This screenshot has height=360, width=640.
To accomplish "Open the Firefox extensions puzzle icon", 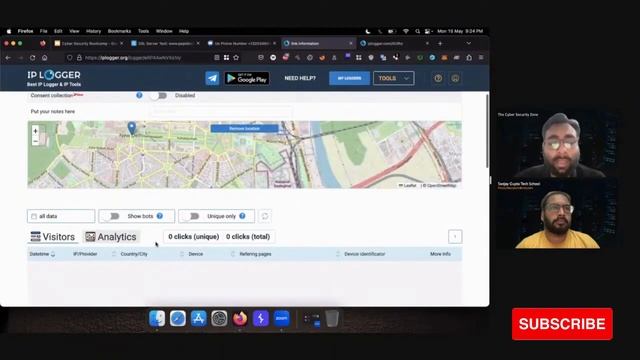I will 469,58.
